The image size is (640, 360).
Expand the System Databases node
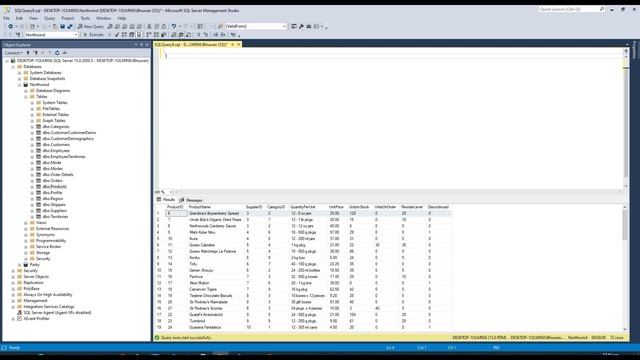tap(19, 73)
